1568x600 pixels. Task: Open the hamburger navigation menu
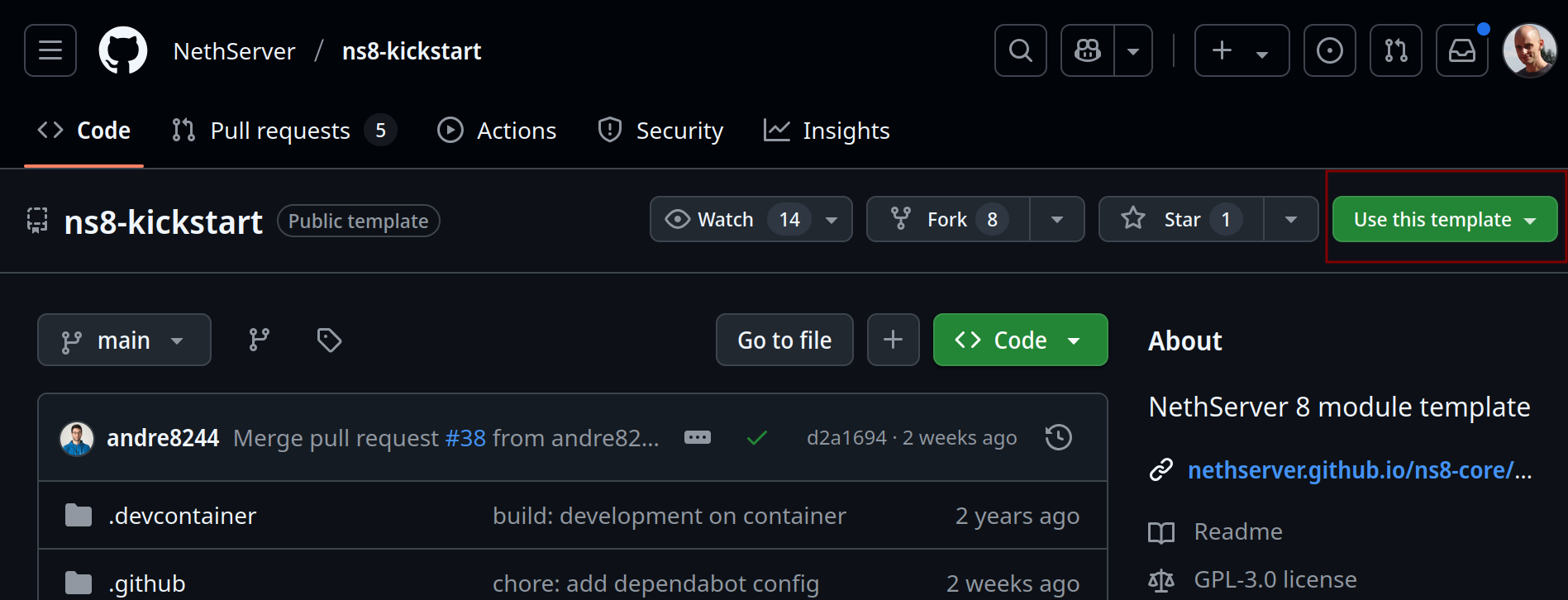(x=50, y=50)
